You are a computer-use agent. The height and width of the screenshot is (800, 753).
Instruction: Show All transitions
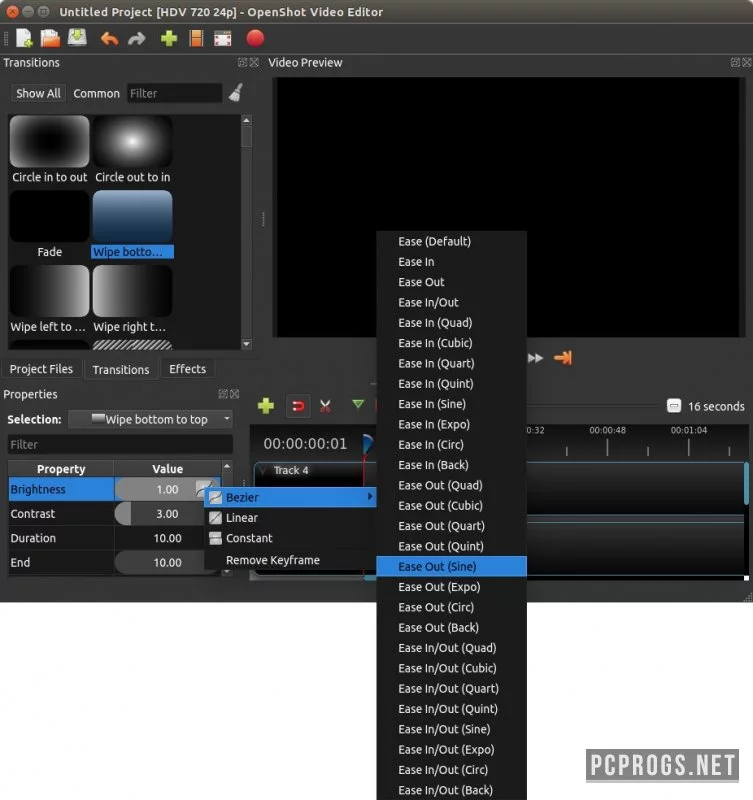[38, 93]
